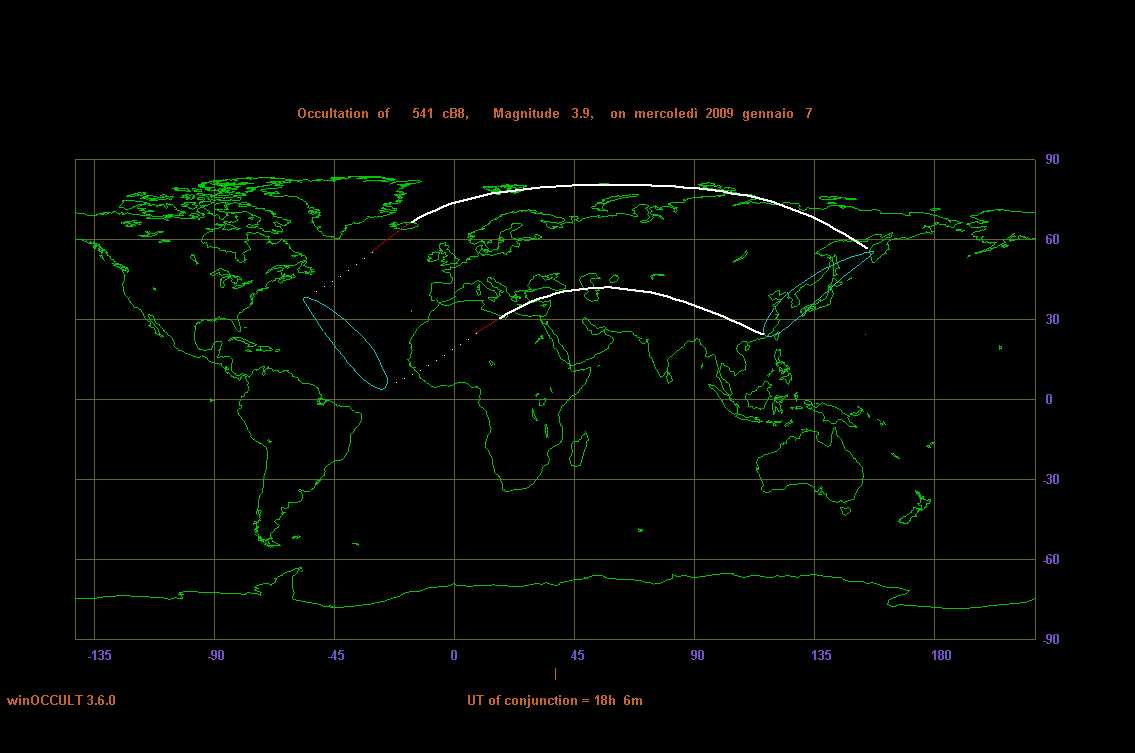Click the latitude label 0 on right axis

pos(1049,400)
